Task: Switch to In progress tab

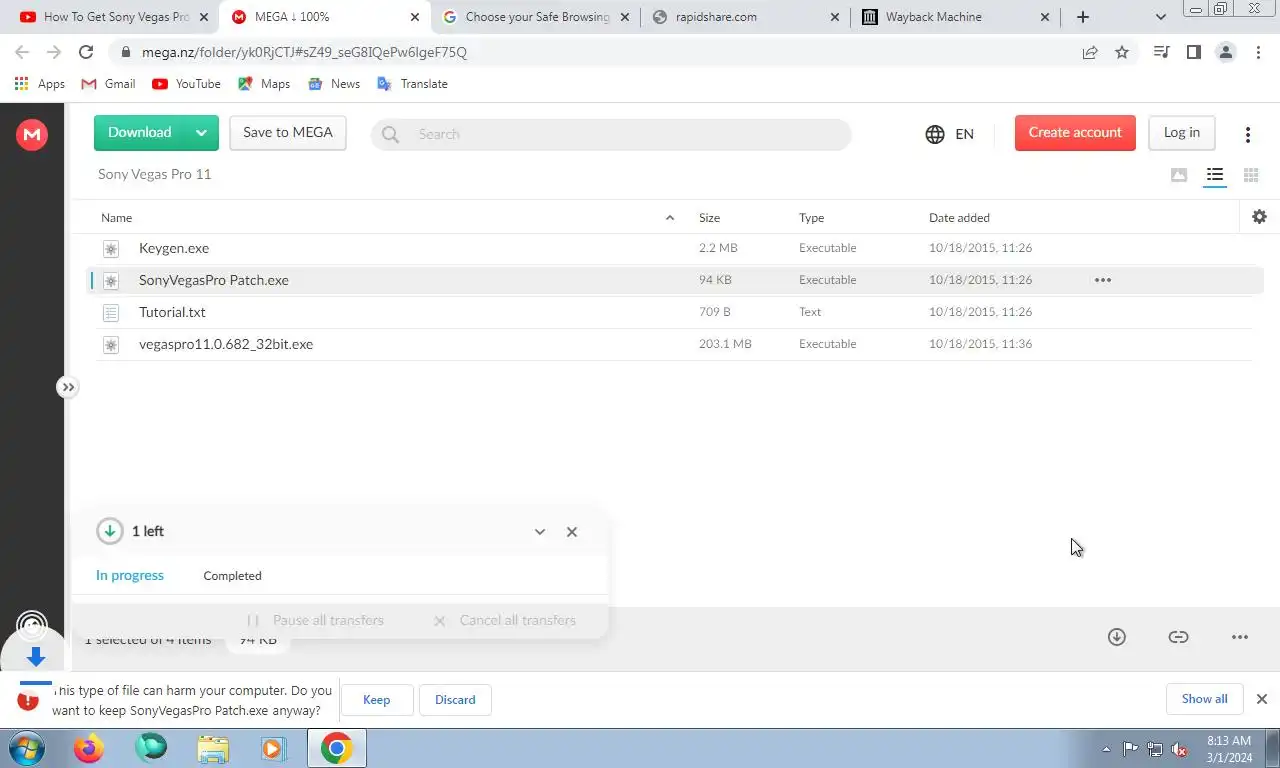Action: [130, 575]
